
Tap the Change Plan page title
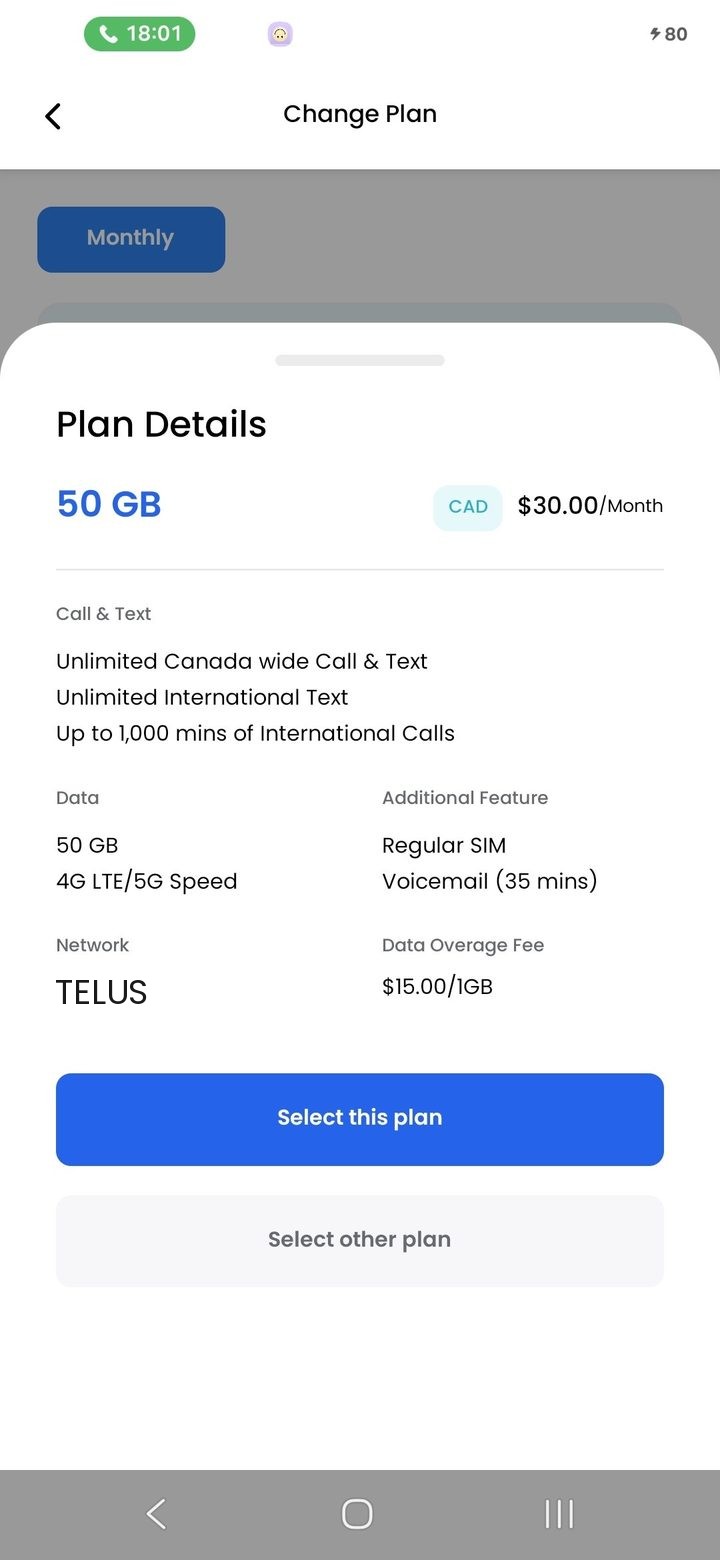(360, 114)
